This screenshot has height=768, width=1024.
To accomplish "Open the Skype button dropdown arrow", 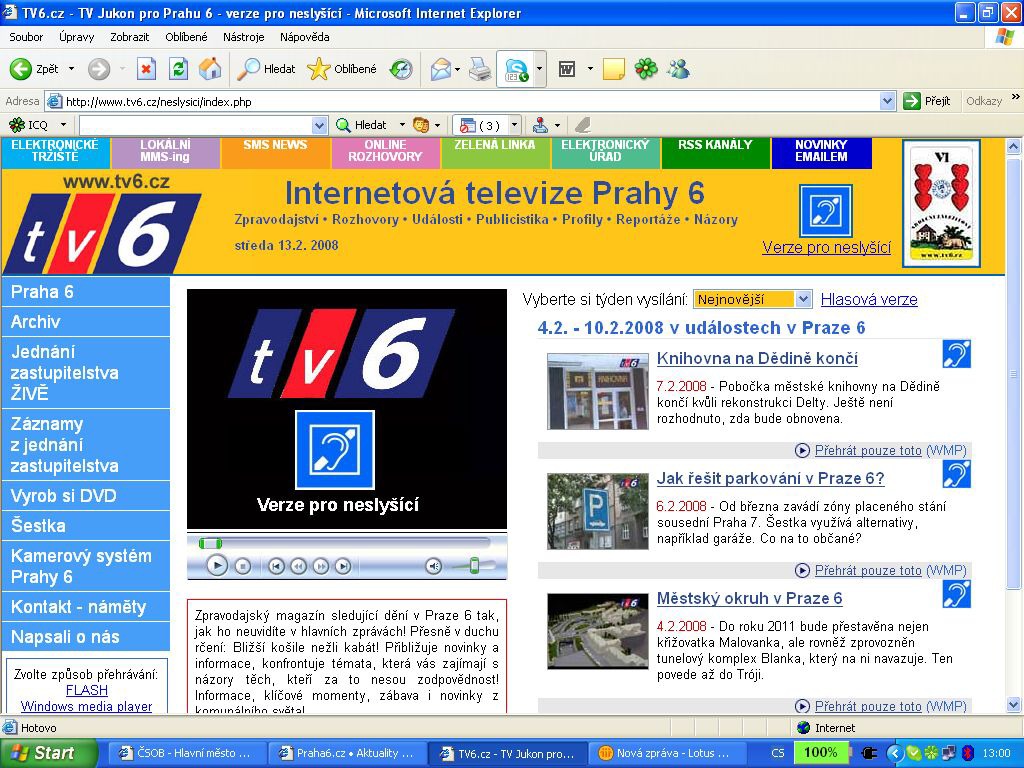I will pyautogui.click(x=539, y=69).
